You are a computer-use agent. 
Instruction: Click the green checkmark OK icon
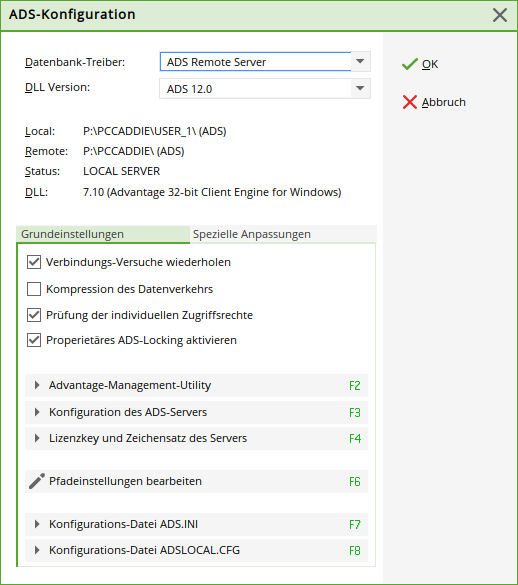tap(409, 64)
